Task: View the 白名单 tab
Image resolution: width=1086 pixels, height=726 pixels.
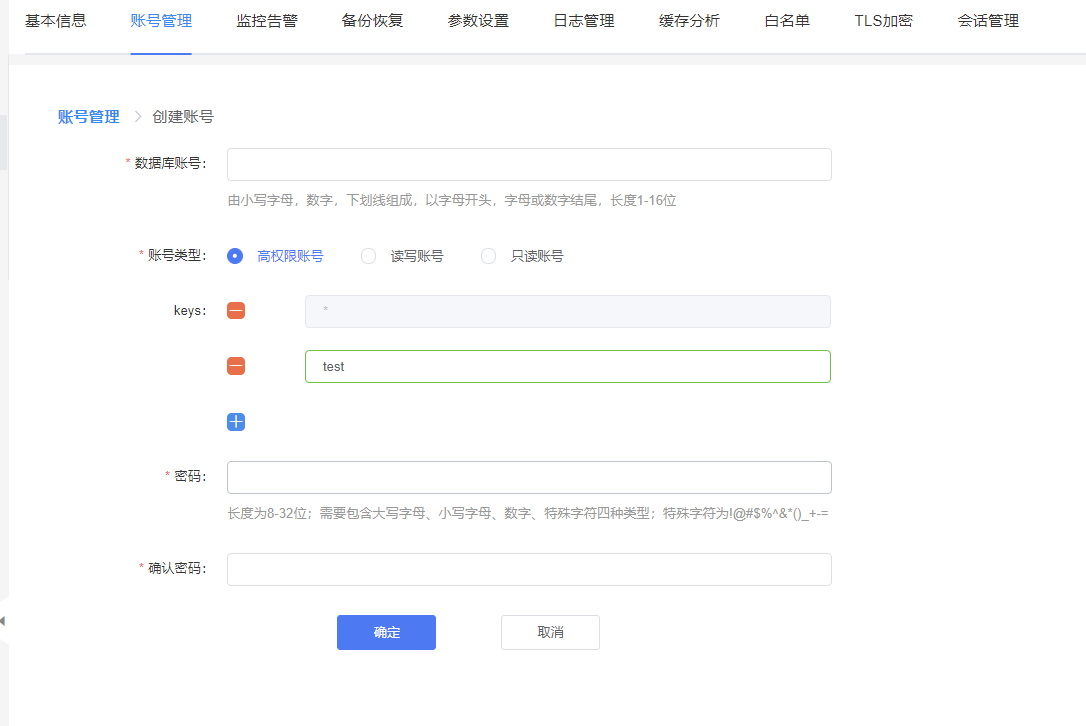Action: pos(787,21)
